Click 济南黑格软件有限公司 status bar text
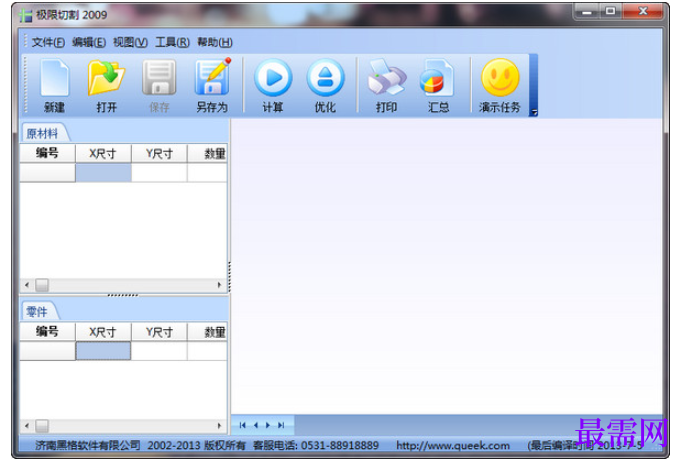The width and height of the screenshot is (687, 464). 88,446
